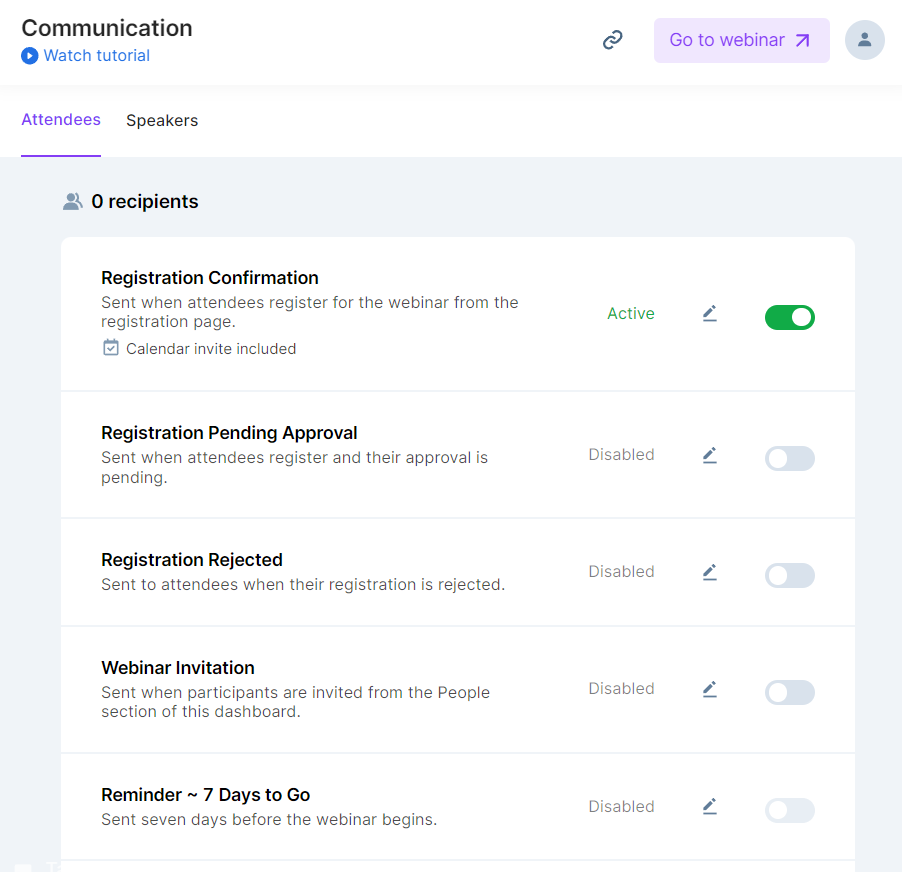Edit the Reminder 7 Days email
Screen dimensions: 902x872
pos(710,806)
